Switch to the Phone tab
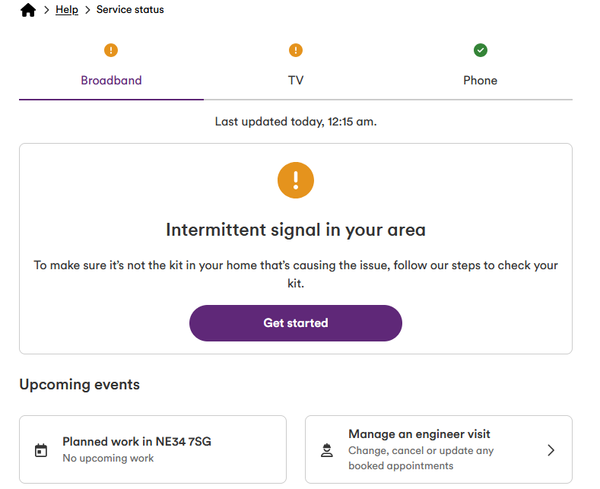Screen dimensions: 600x489 [480, 71]
